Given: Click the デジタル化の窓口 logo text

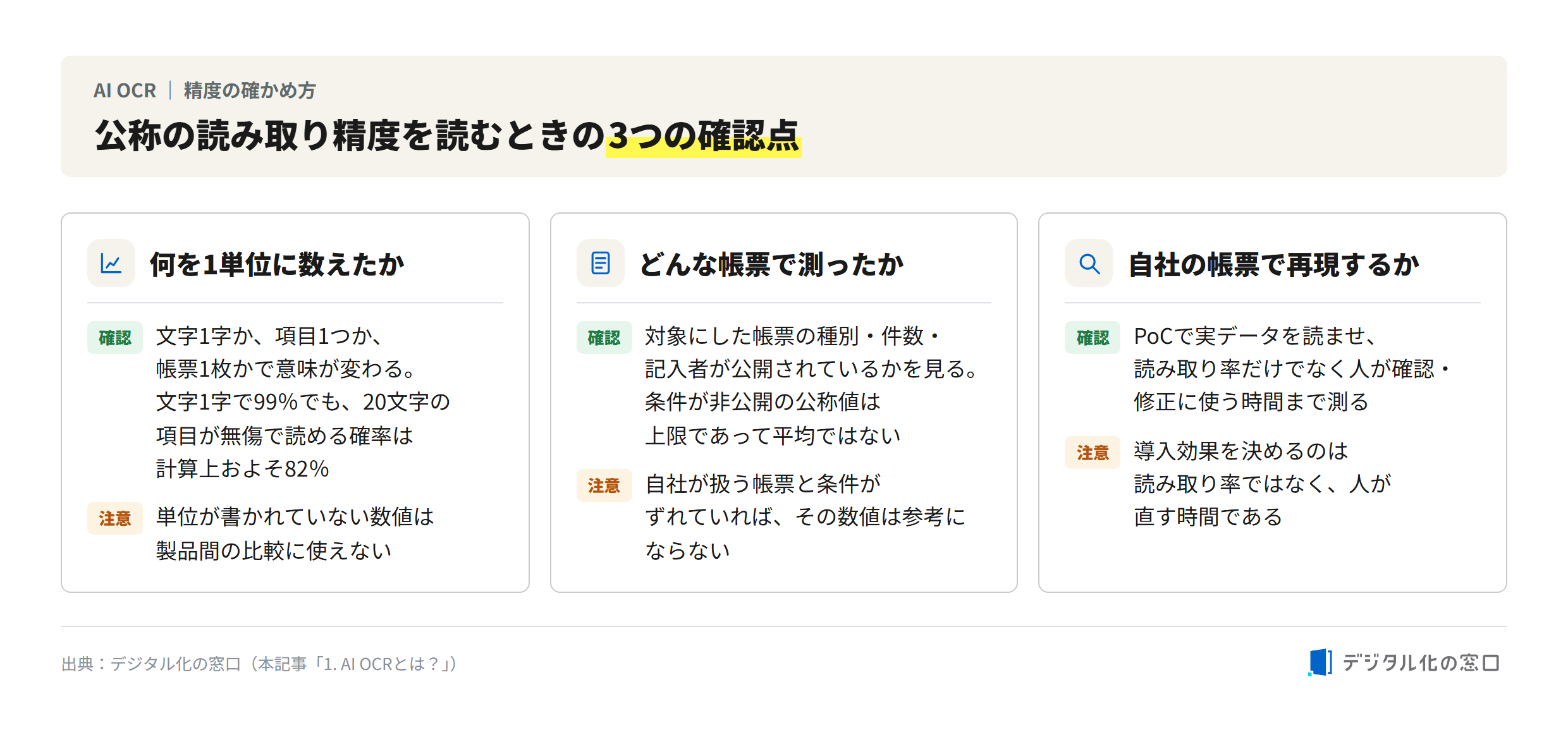Looking at the screenshot, I should (1421, 662).
